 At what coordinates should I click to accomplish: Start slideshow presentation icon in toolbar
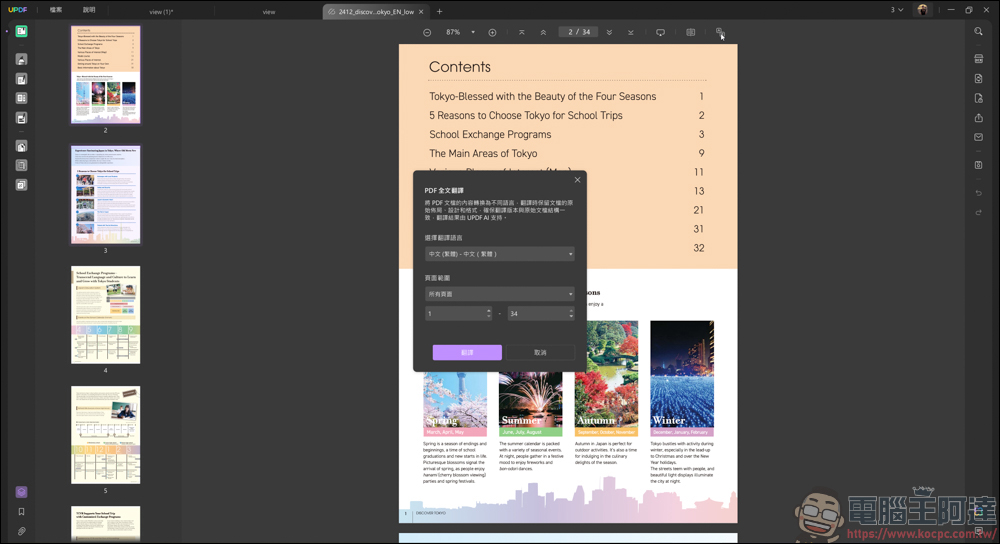click(x=660, y=33)
